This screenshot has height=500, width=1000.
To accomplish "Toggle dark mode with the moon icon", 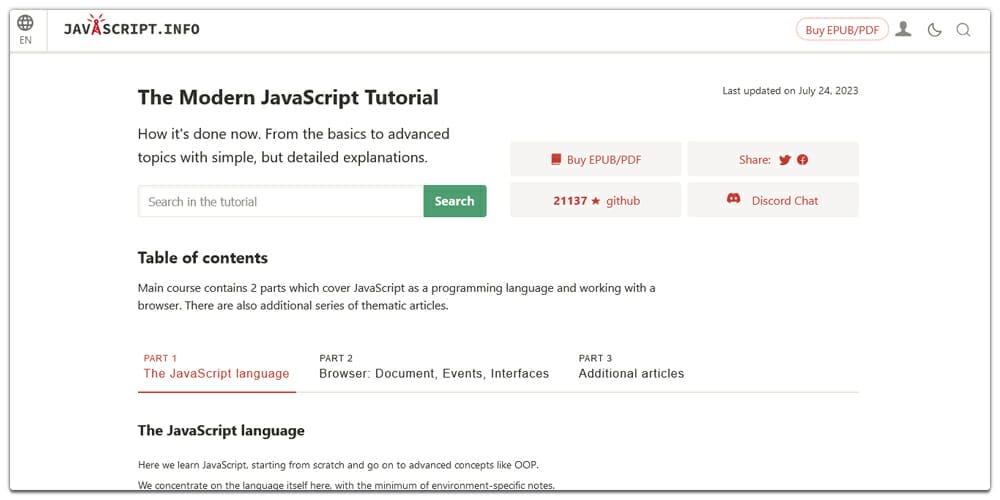I will (x=934, y=30).
